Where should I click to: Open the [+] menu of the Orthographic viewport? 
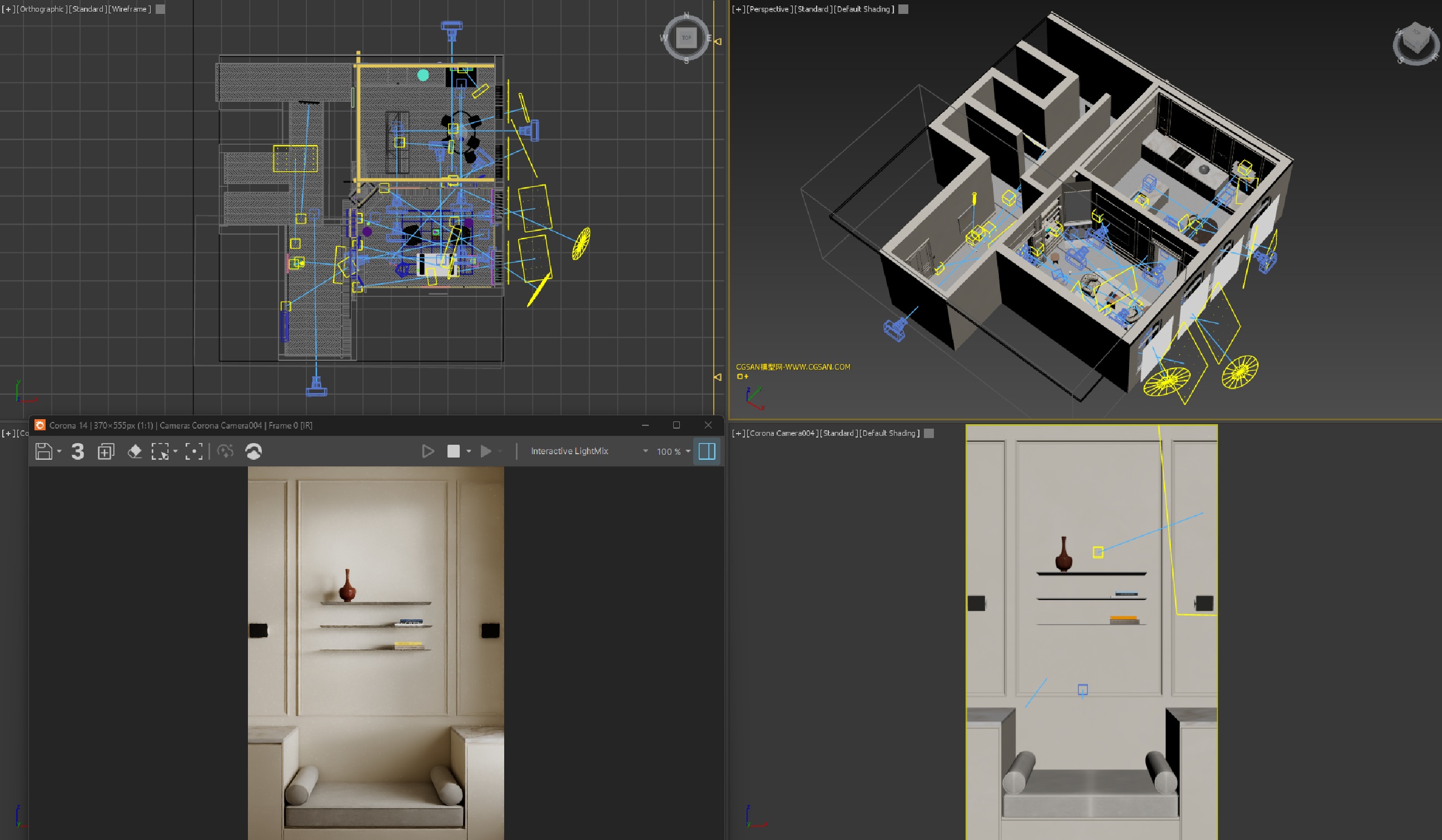[8, 9]
